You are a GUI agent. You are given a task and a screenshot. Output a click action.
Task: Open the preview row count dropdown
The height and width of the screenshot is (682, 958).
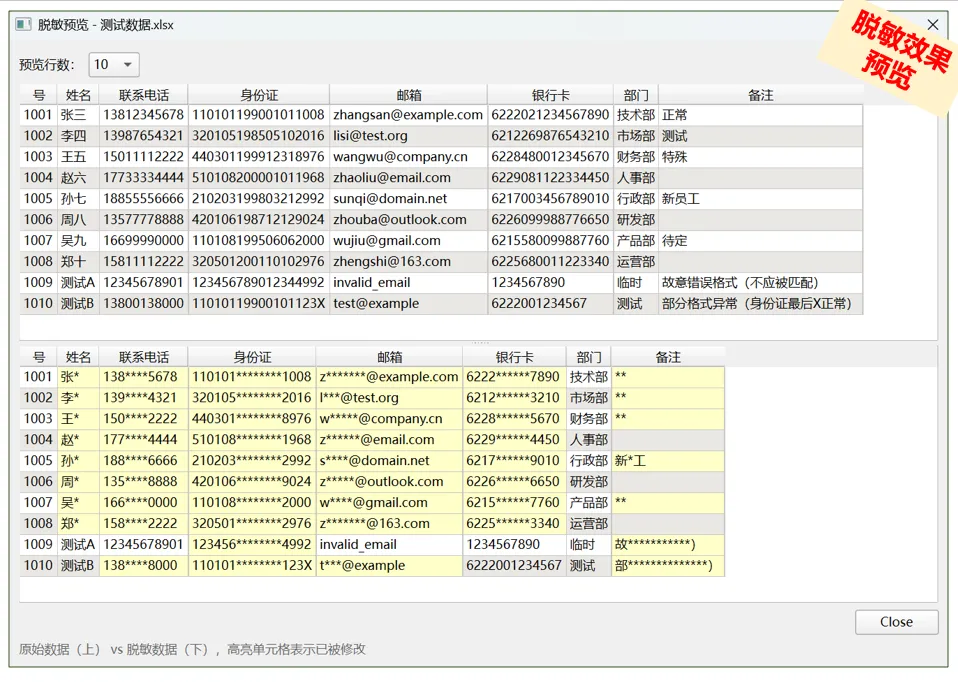tap(114, 65)
